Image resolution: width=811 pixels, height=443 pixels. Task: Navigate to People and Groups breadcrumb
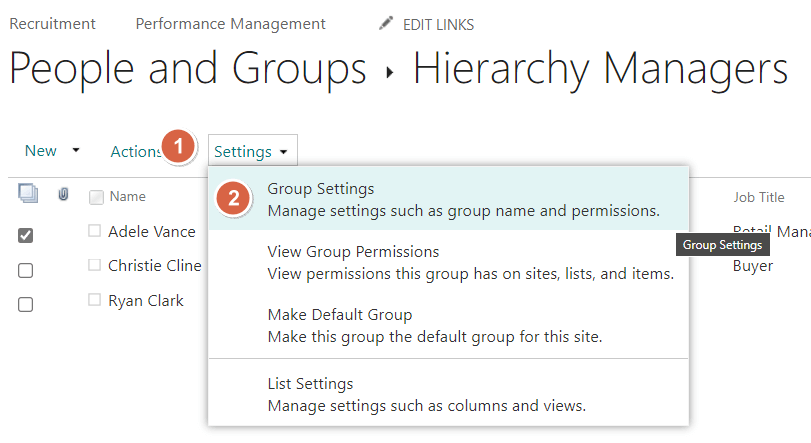tap(188, 69)
